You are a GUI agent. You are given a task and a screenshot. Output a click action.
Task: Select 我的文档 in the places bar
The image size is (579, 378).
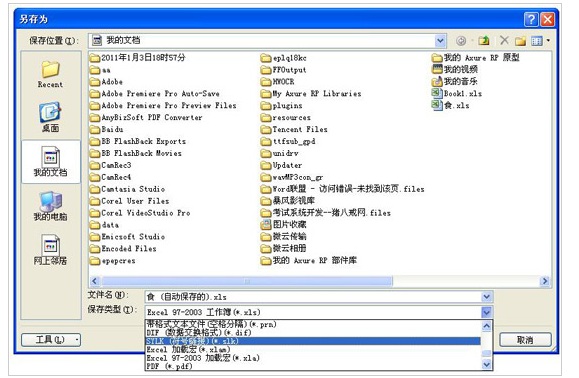51,161
